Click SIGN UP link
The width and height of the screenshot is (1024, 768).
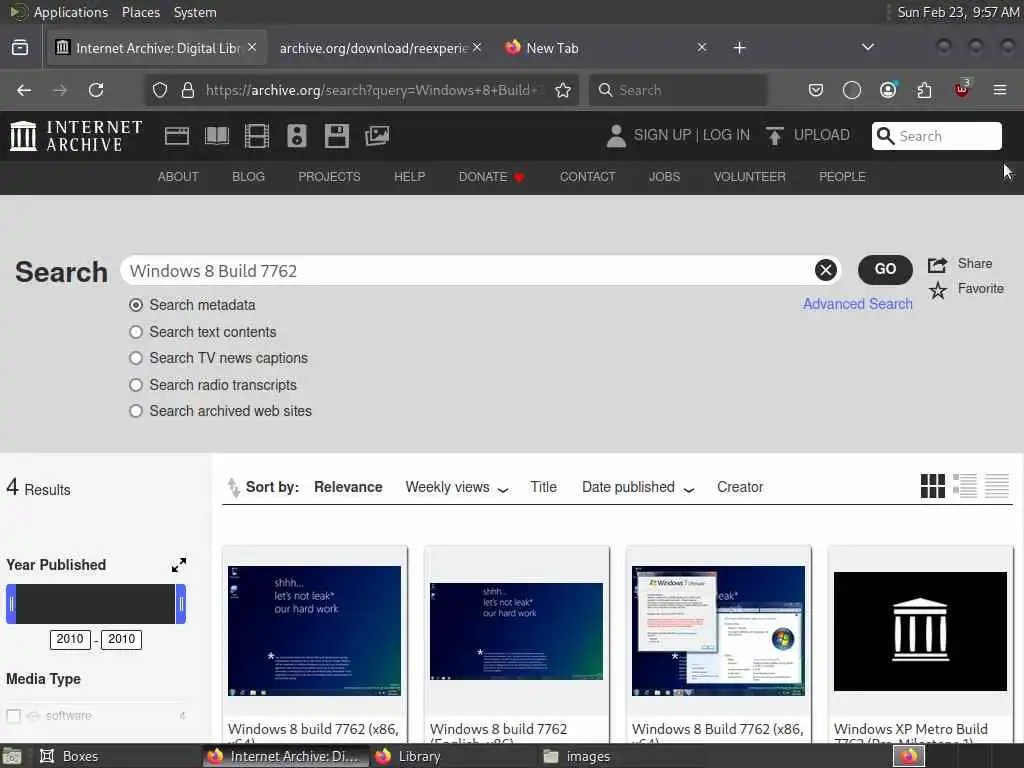point(662,135)
